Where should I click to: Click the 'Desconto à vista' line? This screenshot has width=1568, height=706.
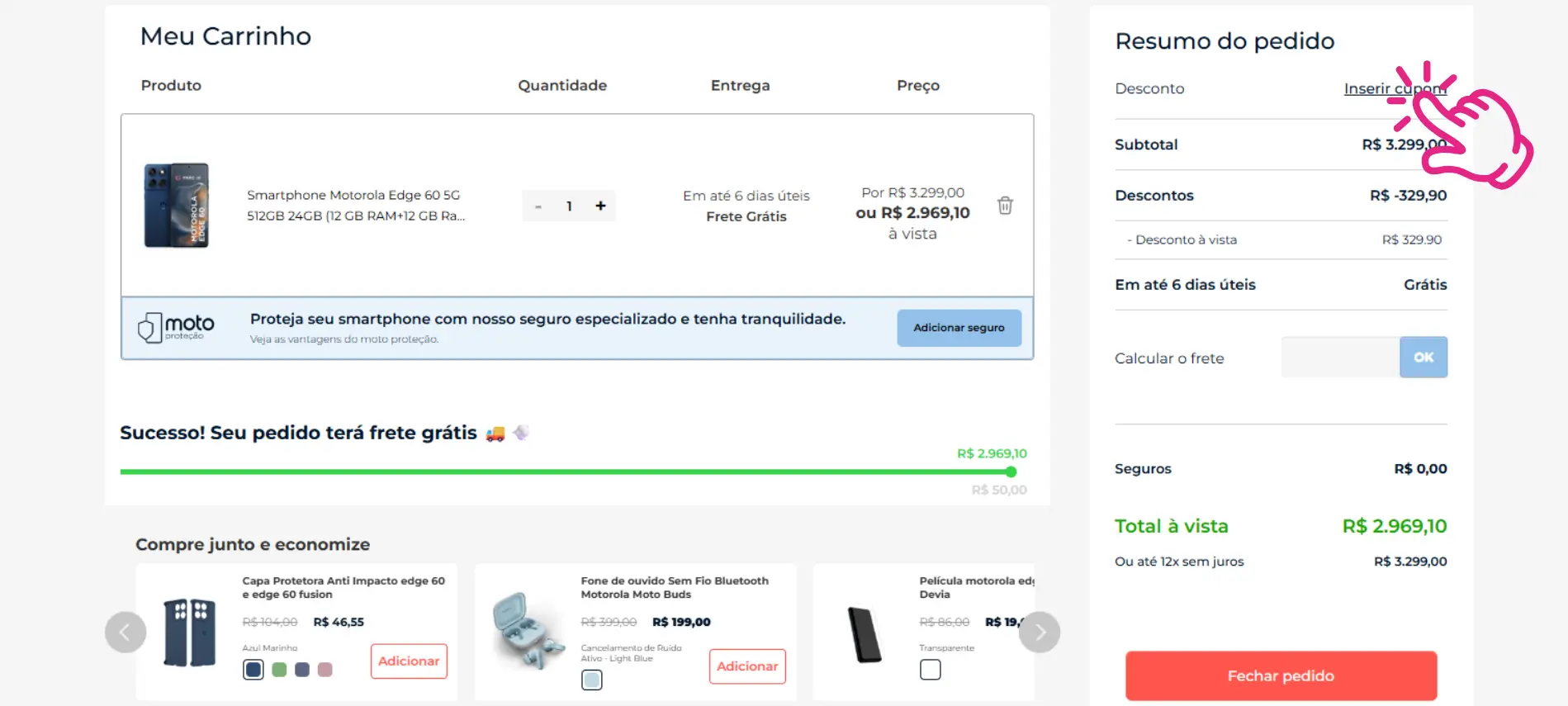[1281, 239]
